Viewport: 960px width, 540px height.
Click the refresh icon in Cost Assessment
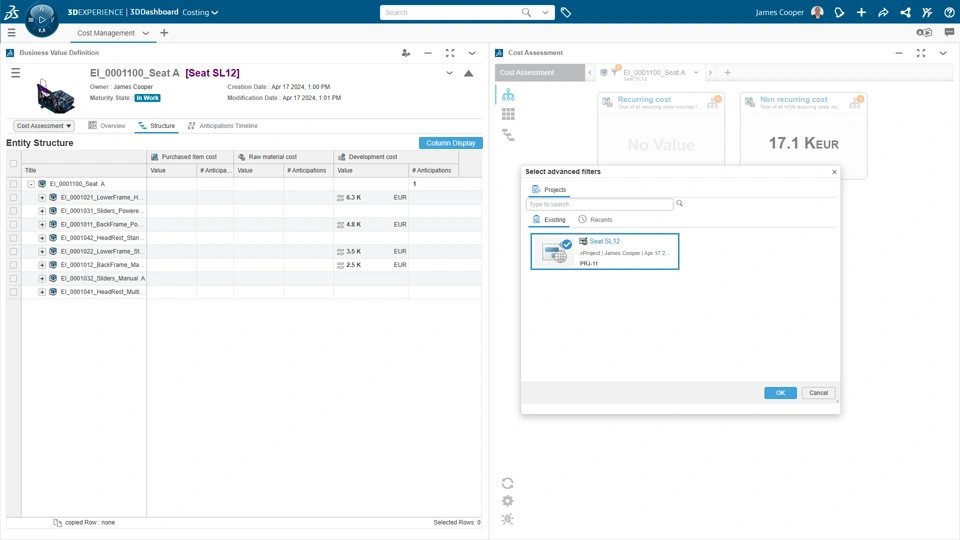(508, 483)
